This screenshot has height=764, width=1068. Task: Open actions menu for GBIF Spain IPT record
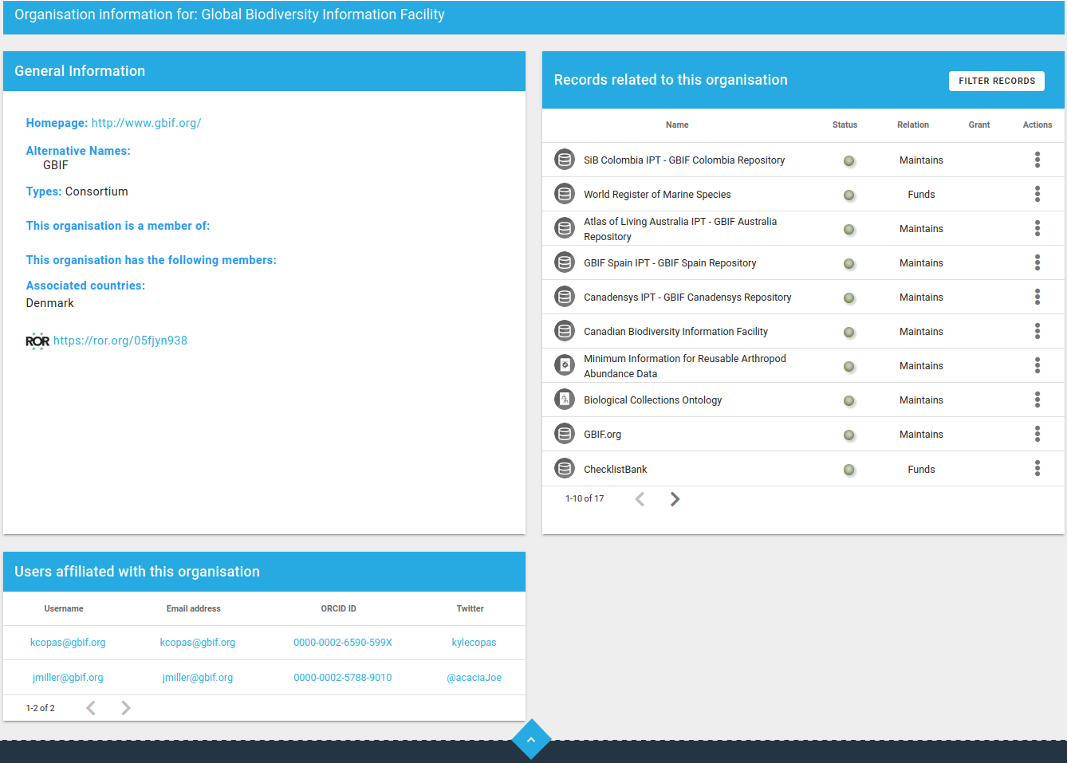pos(1037,263)
